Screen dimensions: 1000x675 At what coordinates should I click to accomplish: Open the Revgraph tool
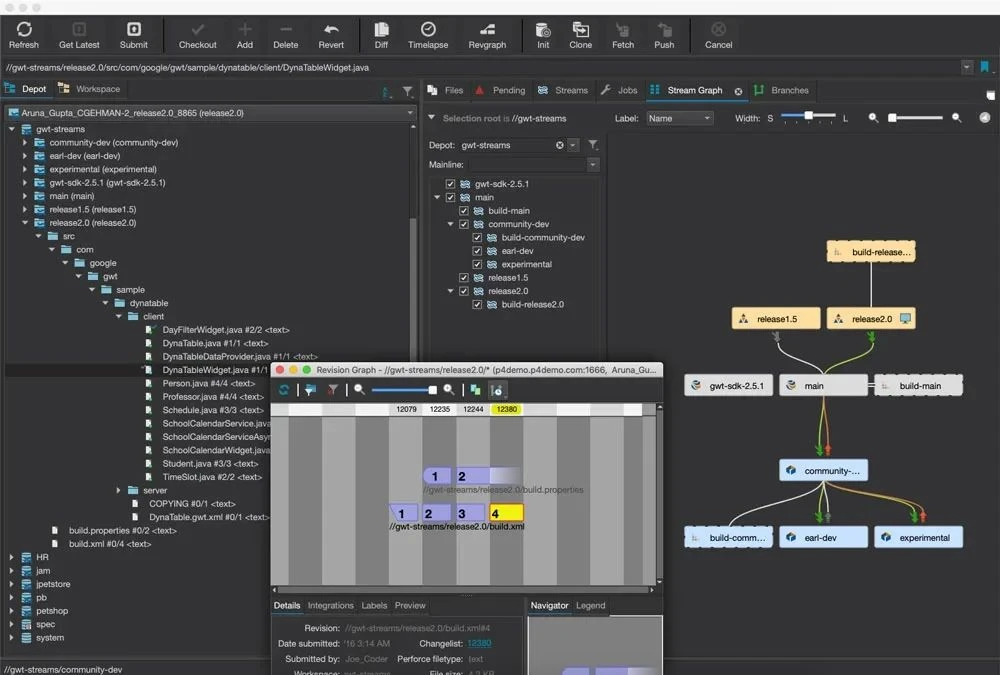(487, 35)
